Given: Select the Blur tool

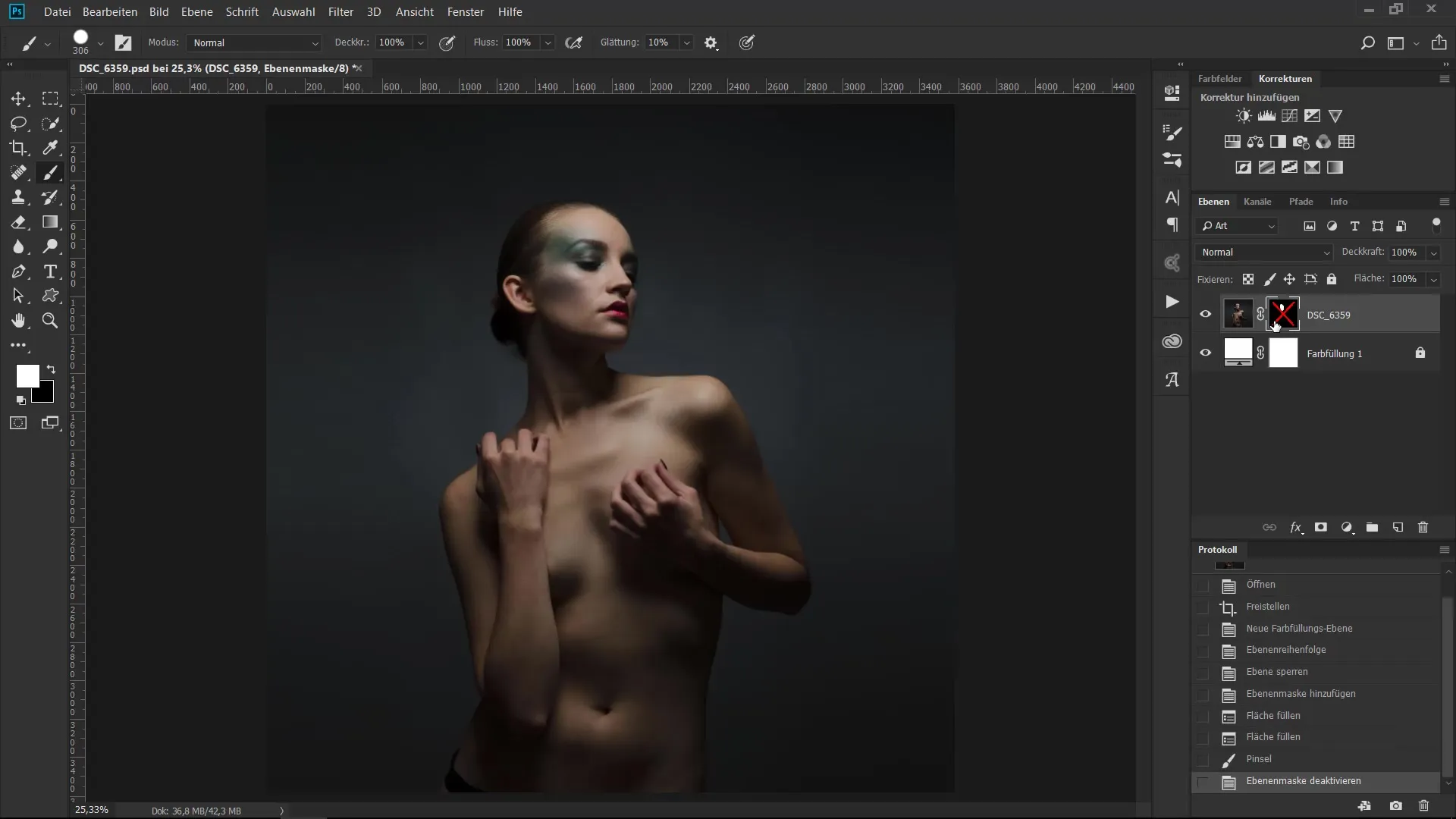Looking at the screenshot, I should tap(18, 246).
